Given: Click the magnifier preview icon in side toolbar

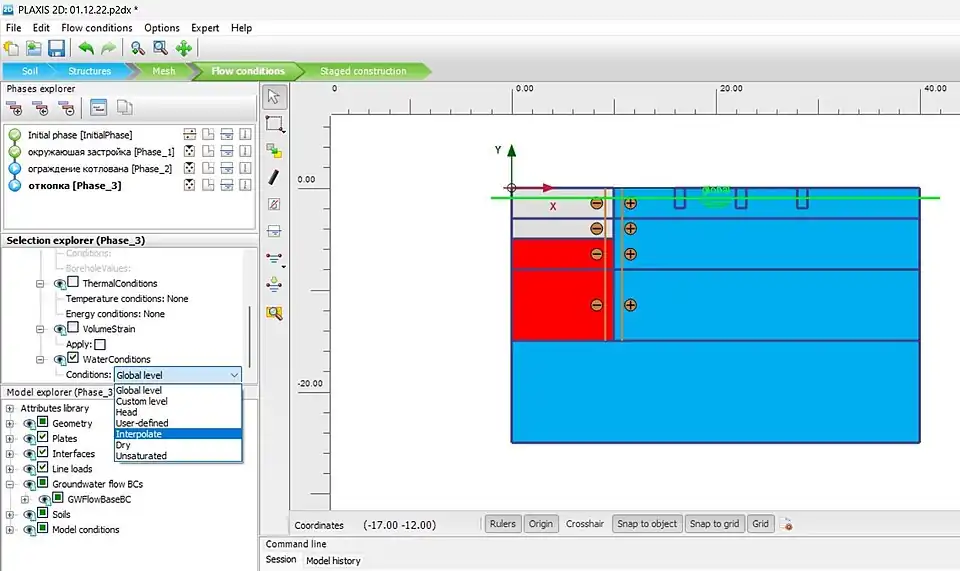Looking at the screenshot, I should click(274, 313).
